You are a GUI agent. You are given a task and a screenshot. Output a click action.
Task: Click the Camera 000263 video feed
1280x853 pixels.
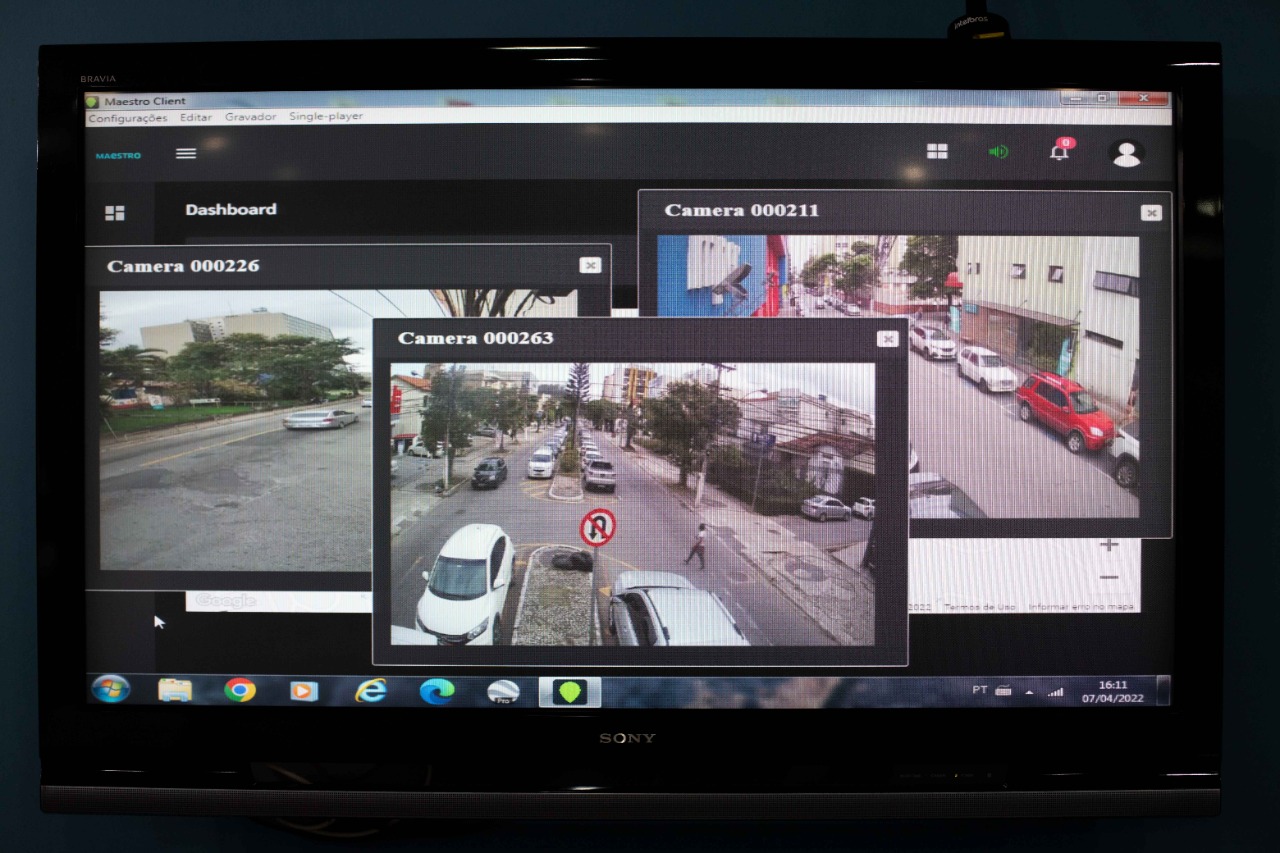pyautogui.click(x=632, y=503)
